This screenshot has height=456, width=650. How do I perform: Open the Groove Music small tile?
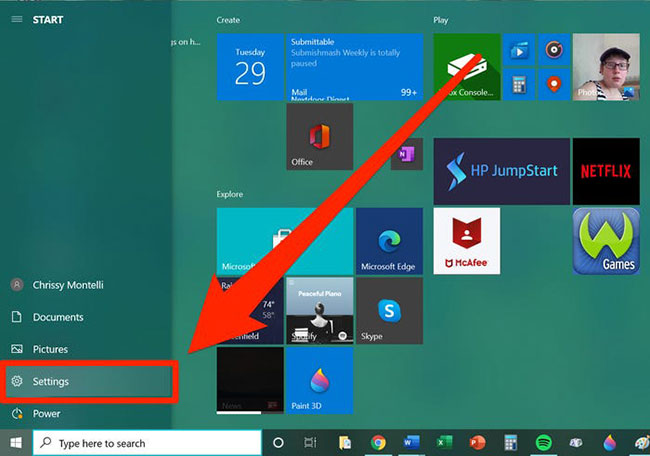coord(554,49)
